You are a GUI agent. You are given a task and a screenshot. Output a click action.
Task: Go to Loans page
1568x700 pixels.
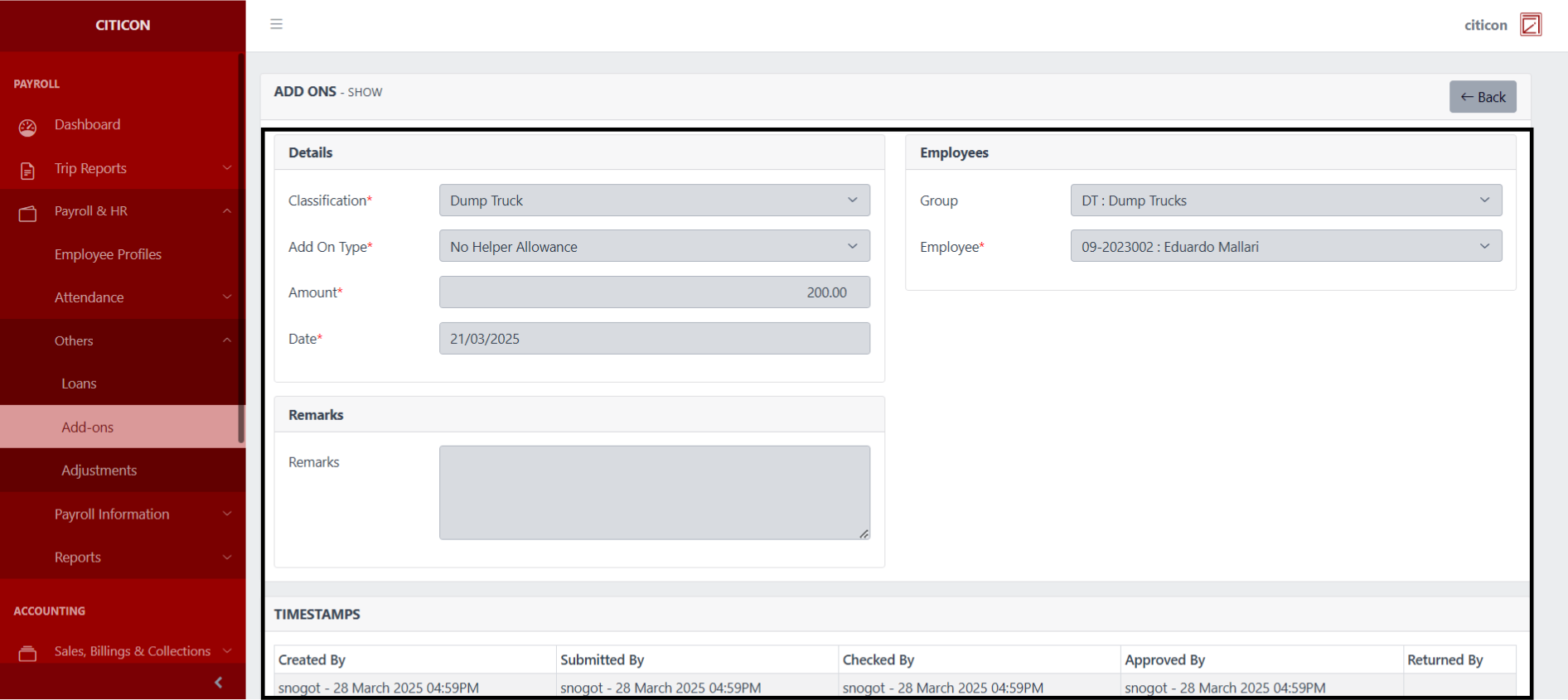(79, 384)
